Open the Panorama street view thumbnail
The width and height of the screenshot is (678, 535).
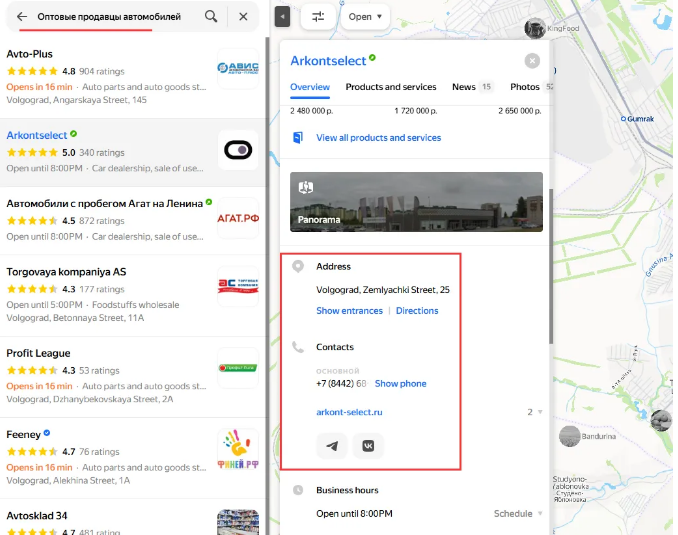tap(416, 201)
